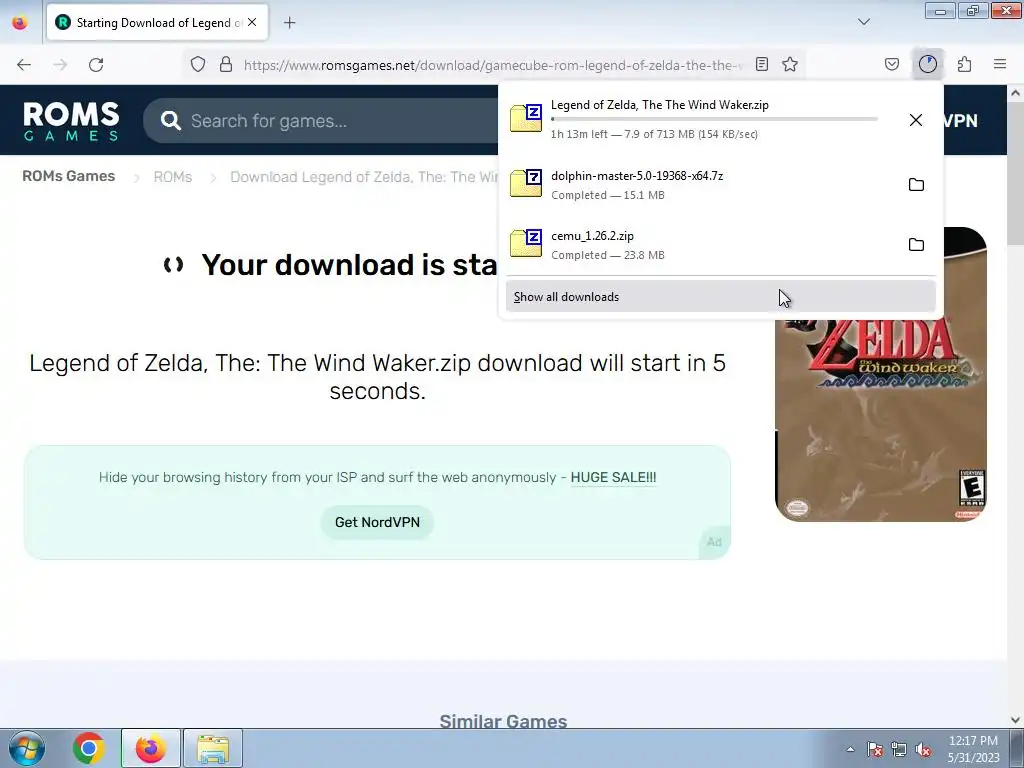Click the muted volume tray icon

tap(923, 749)
